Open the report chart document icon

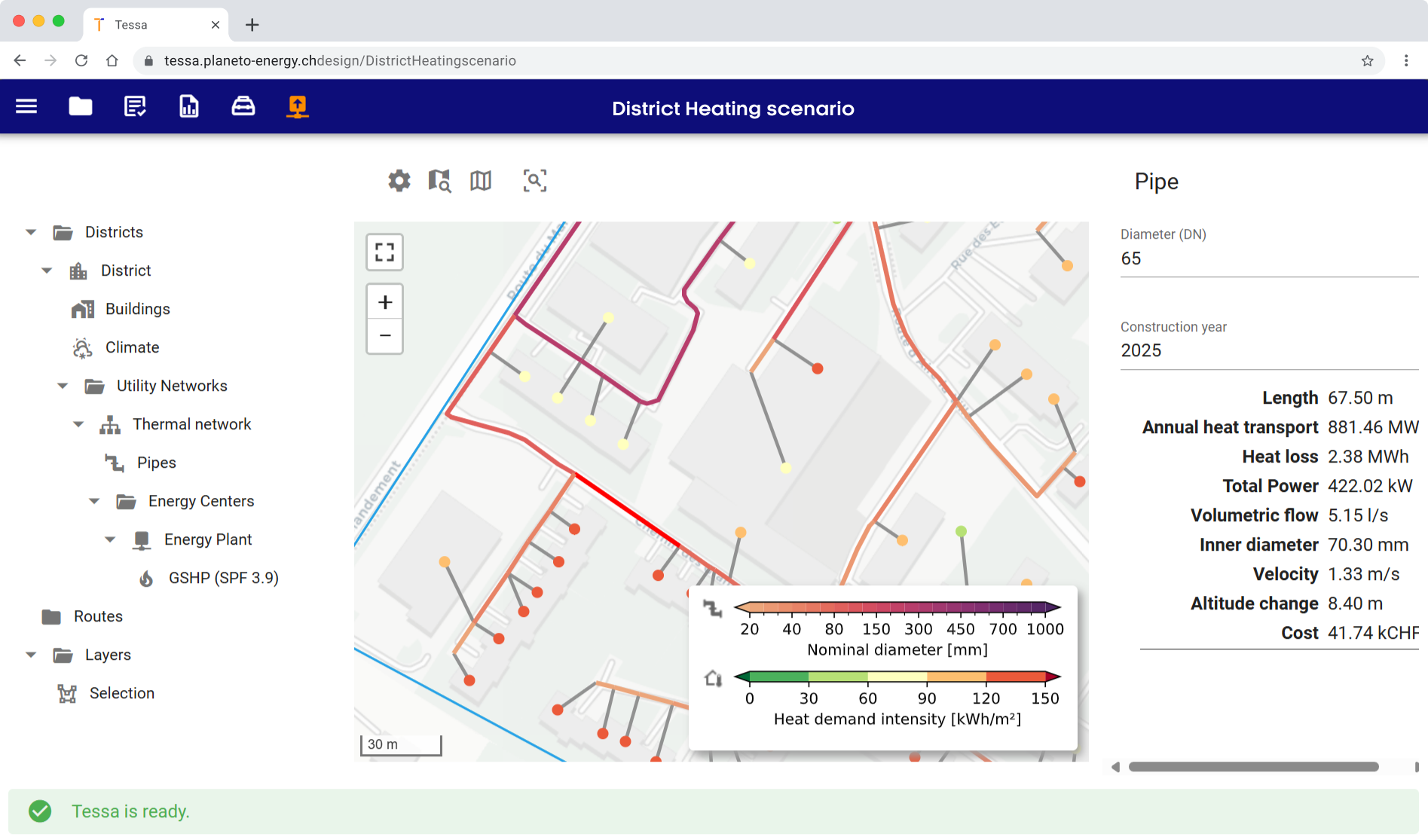[189, 106]
